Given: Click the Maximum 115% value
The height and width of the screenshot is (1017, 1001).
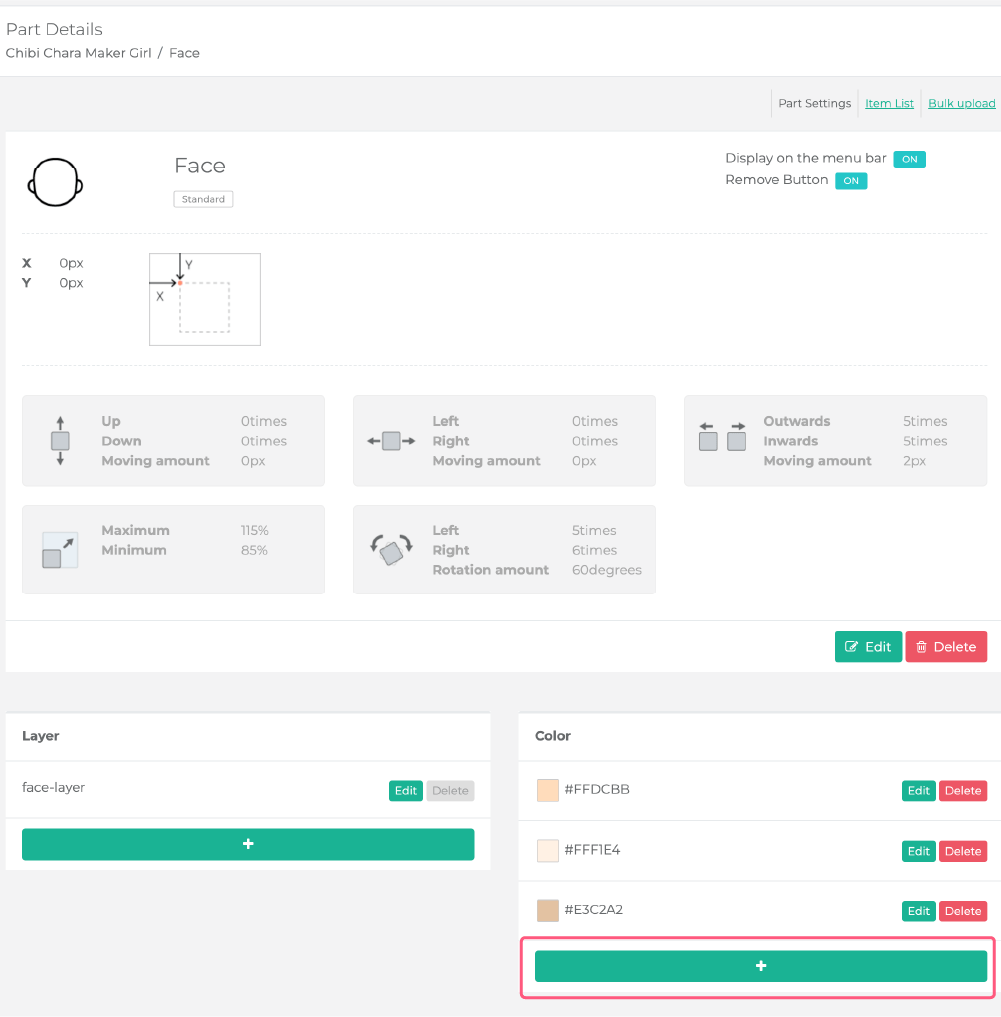Looking at the screenshot, I should click(254, 531).
